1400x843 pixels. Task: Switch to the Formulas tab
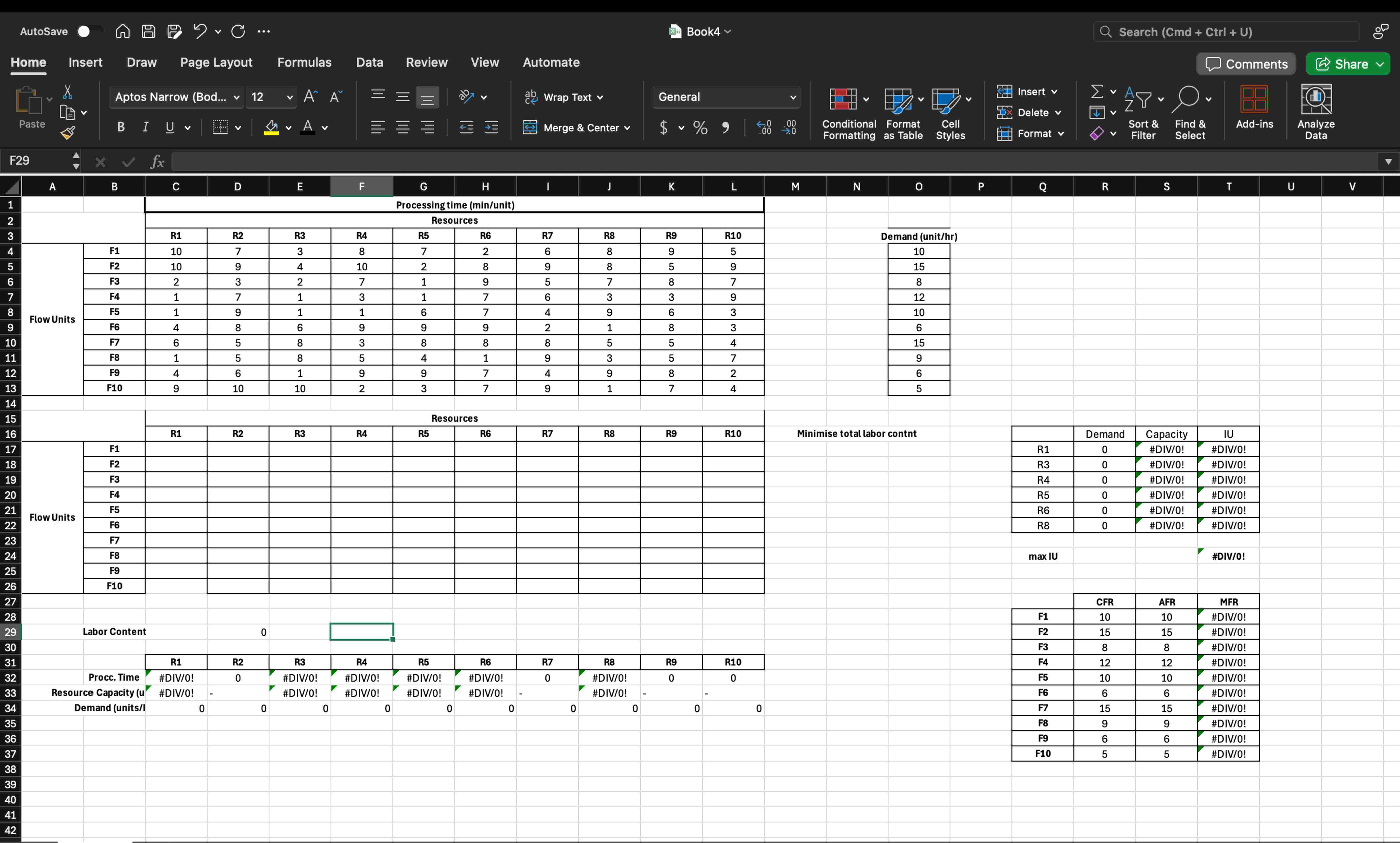tap(304, 63)
